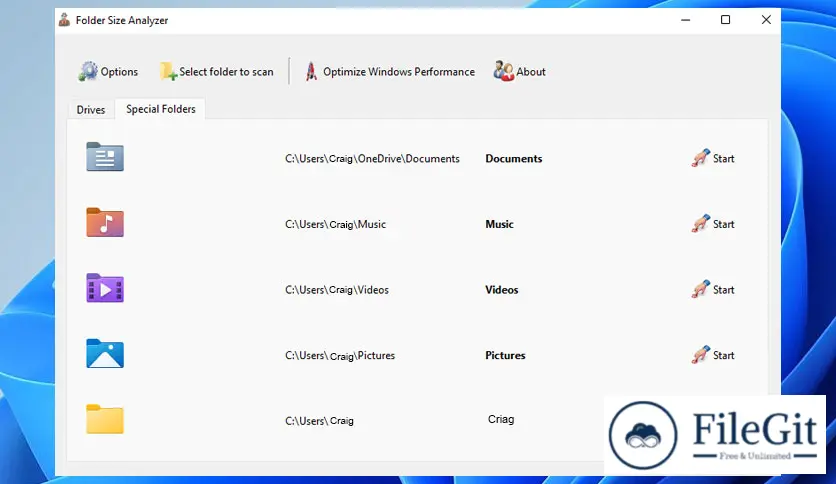Click the Start icon in Documents row
The width and height of the screenshot is (836, 484).
point(701,158)
